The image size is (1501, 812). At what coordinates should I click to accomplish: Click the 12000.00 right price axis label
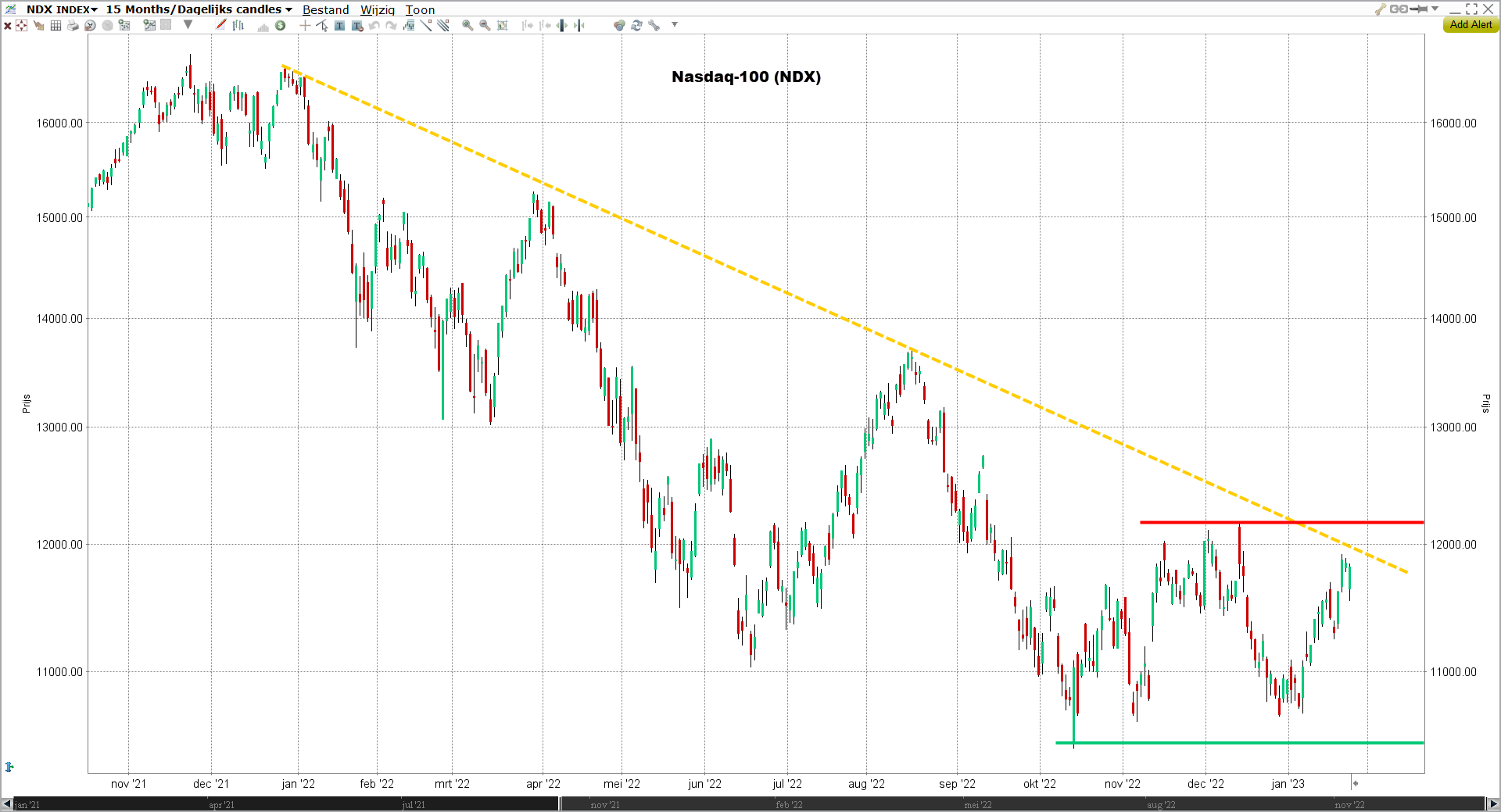point(1453,545)
